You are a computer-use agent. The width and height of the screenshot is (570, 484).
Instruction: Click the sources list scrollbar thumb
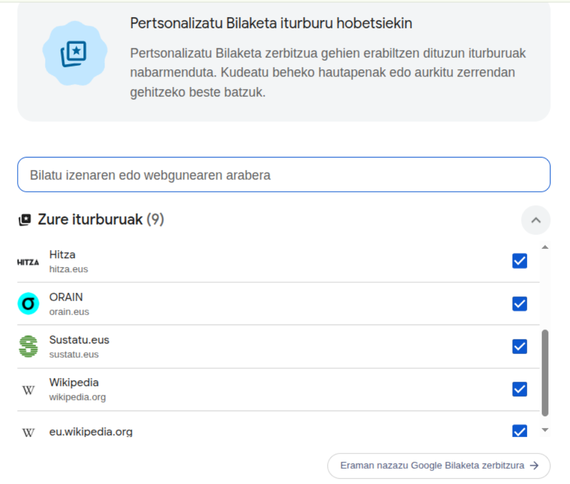click(x=545, y=373)
